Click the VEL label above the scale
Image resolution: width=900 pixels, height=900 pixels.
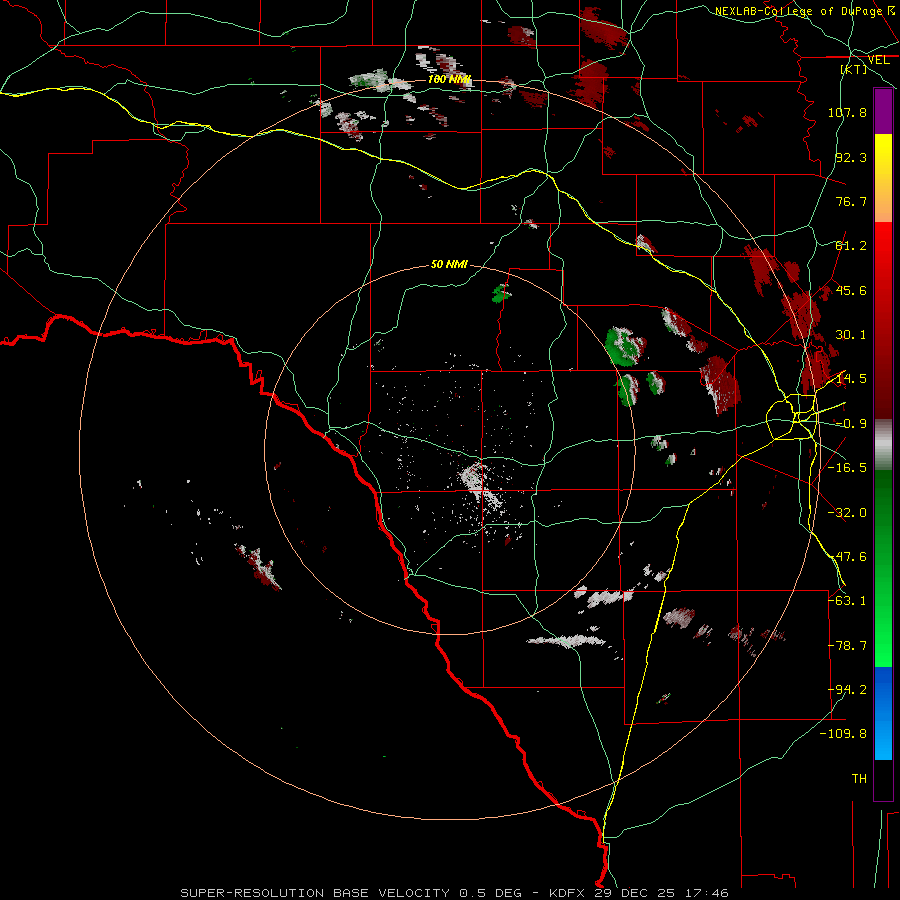tap(878, 60)
